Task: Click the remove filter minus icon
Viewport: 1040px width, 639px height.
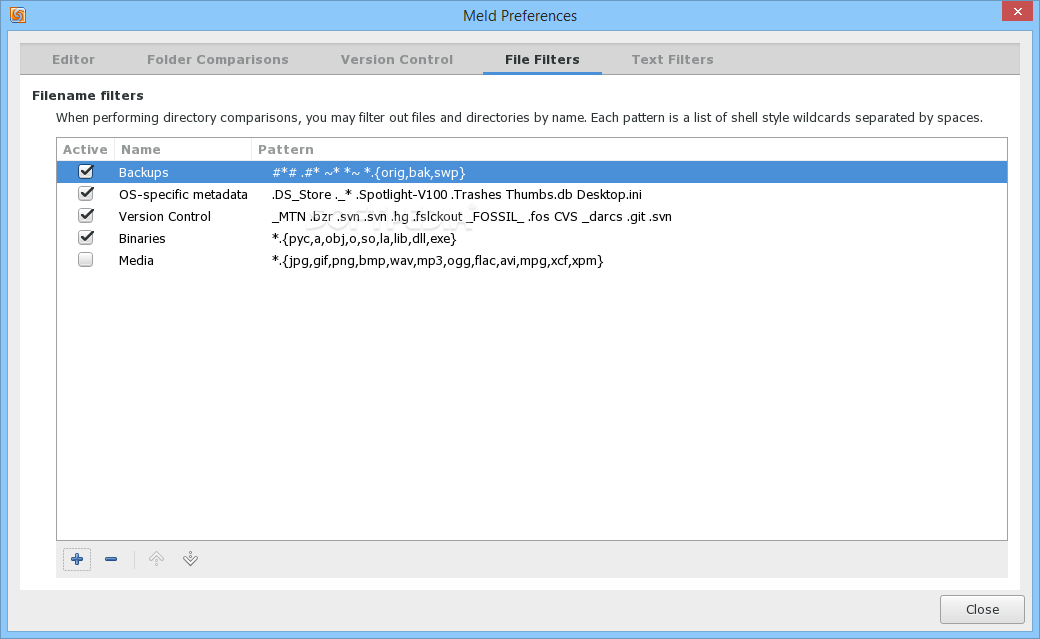Action: pyautogui.click(x=111, y=559)
